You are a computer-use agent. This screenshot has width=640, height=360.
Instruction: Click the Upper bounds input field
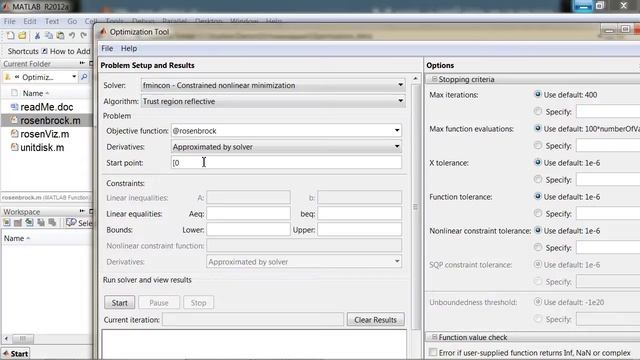pyautogui.click(x=360, y=229)
